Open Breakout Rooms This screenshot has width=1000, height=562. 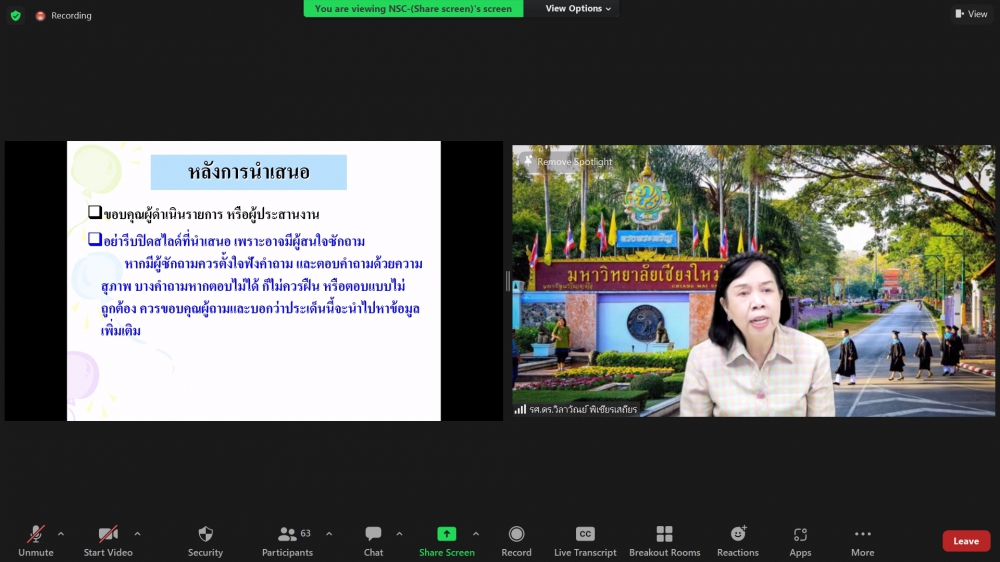[x=664, y=540]
